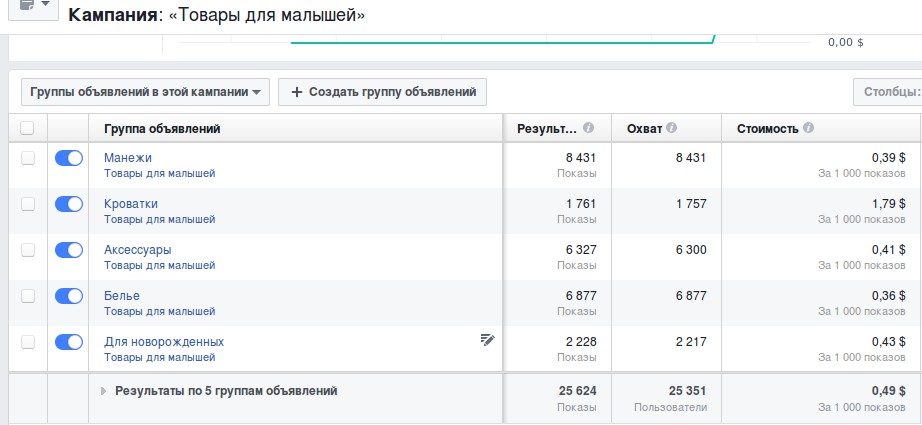The width and height of the screenshot is (922, 425).
Task: Click info icon next to Результаты column header
Action: (x=588, y=128)
